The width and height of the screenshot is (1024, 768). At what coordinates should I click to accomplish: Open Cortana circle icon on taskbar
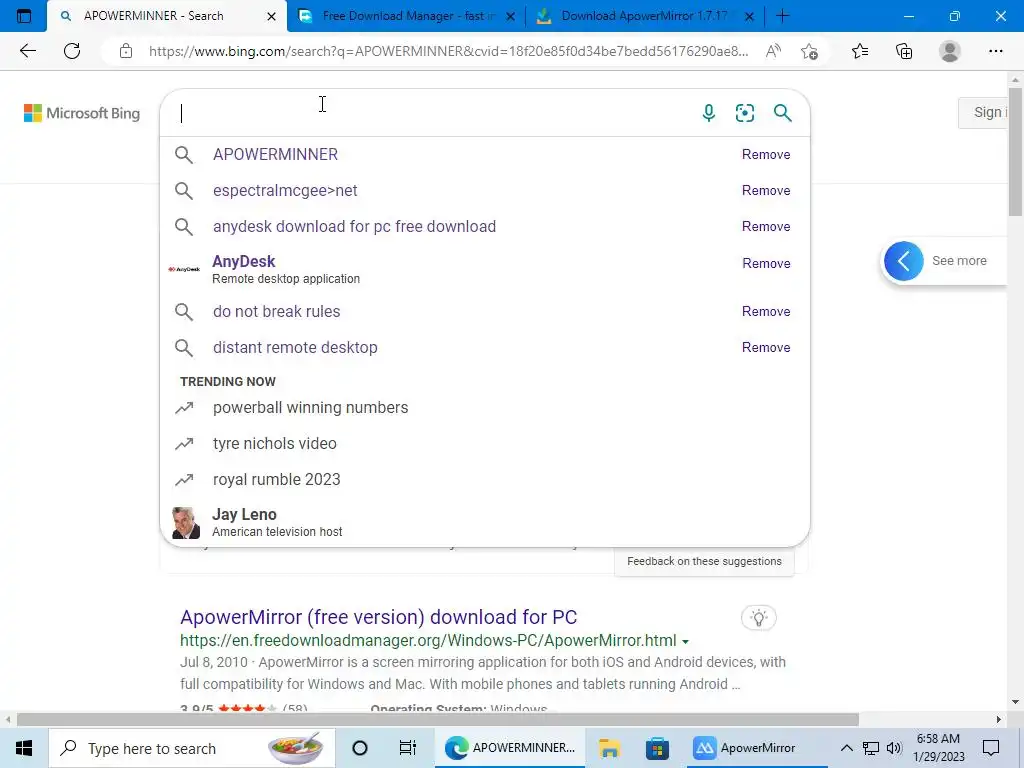(359, 748)
